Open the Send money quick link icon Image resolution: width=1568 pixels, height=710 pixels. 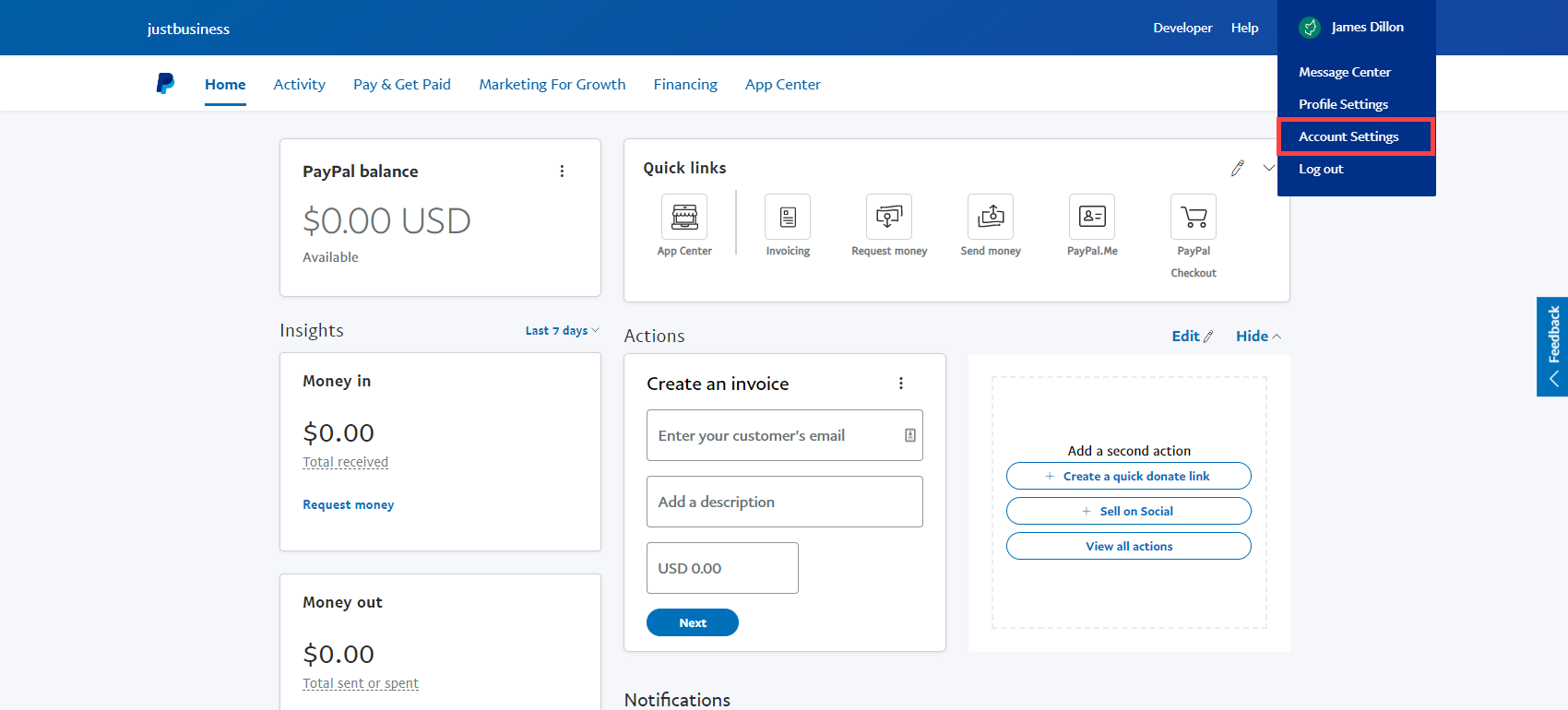[x=991, y=217]
